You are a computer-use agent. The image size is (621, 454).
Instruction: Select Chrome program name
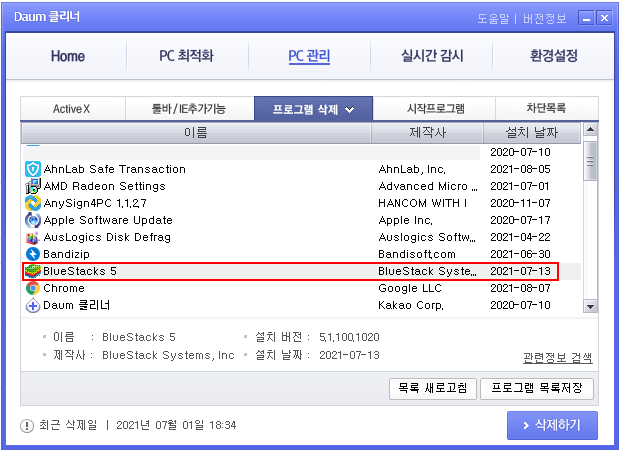point(64,288)
